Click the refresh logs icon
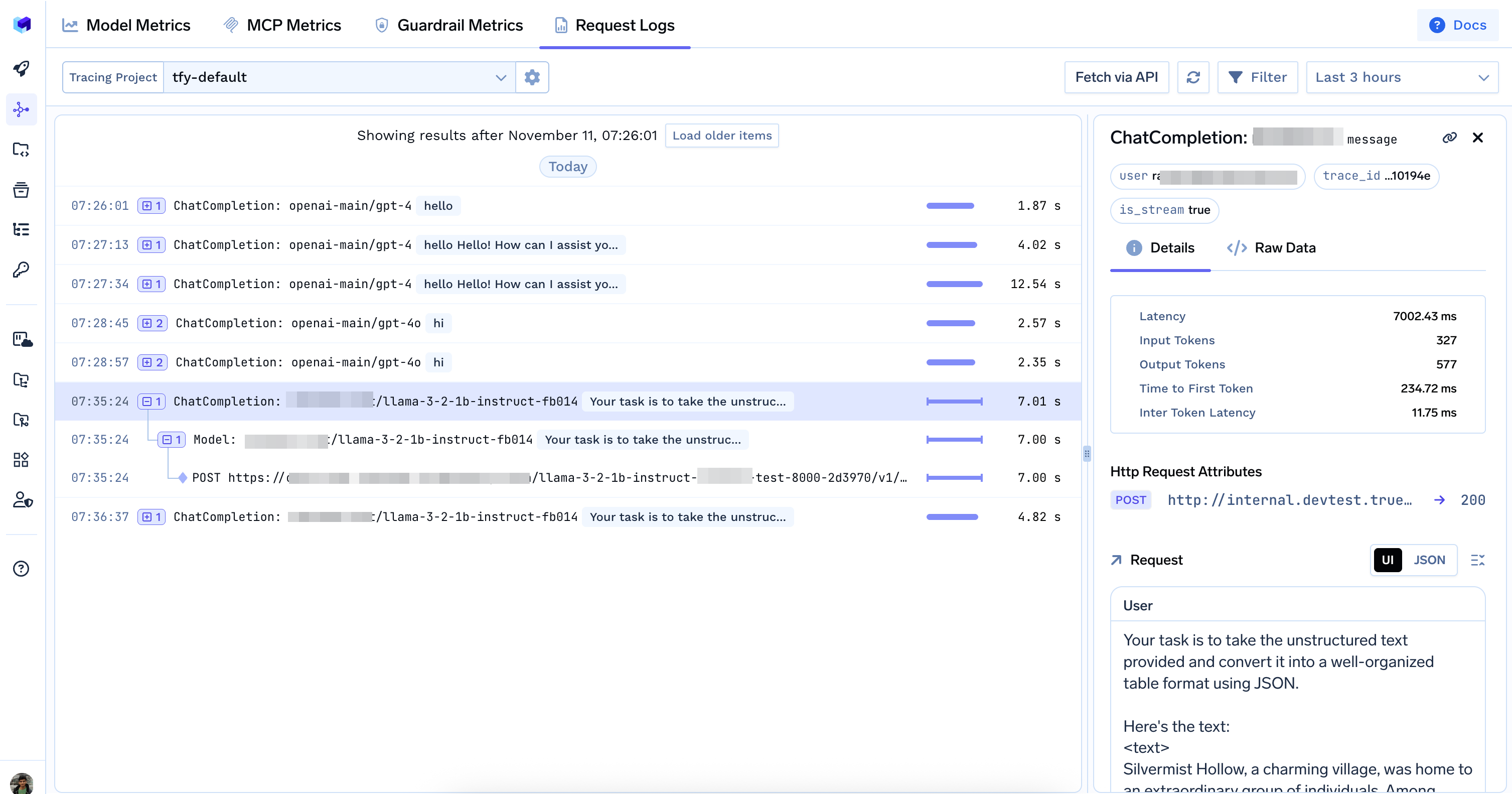 pyautogui.click(x=1193, y=77)
